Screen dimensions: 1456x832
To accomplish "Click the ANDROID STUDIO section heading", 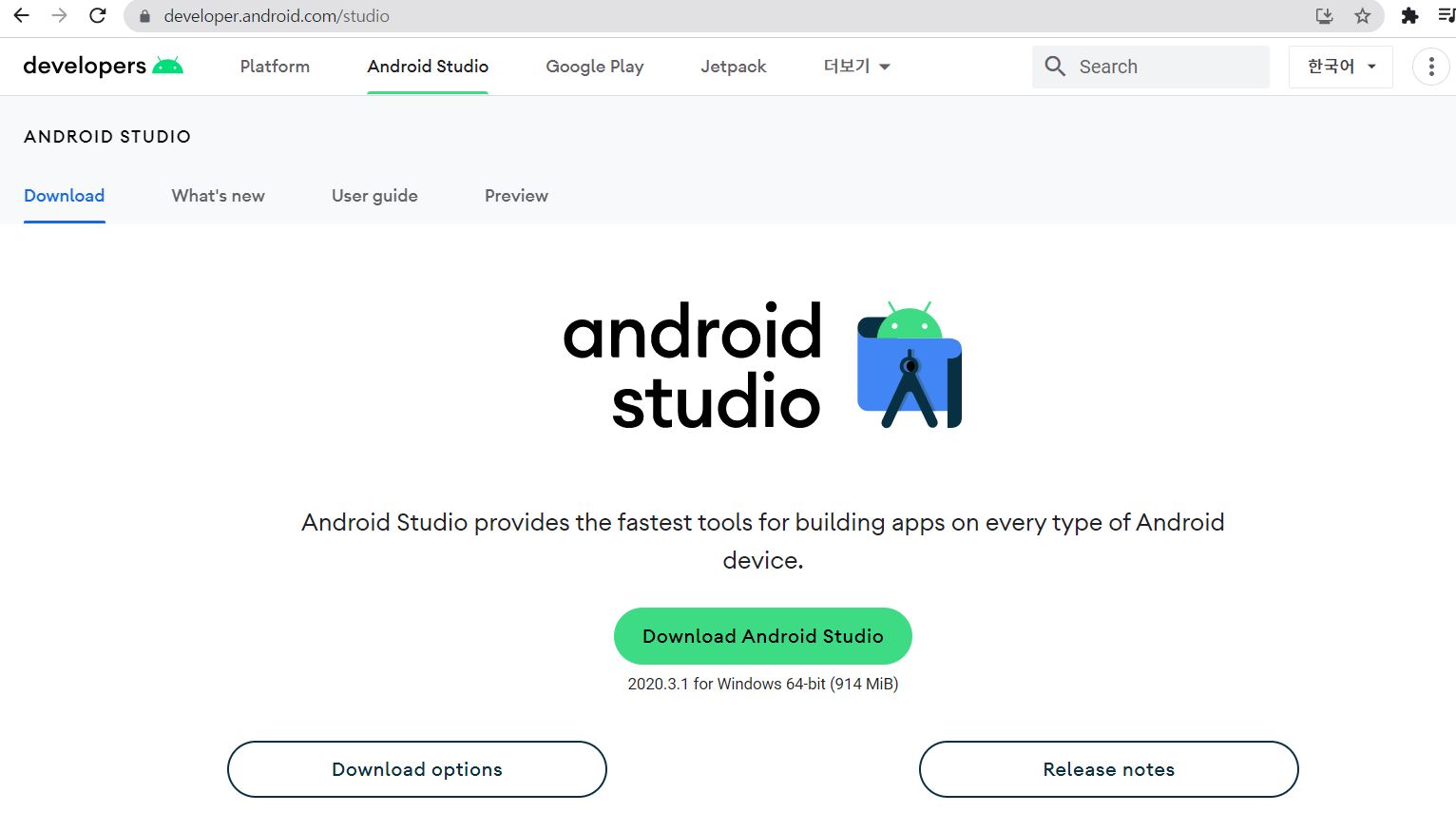I will [107, 137].
